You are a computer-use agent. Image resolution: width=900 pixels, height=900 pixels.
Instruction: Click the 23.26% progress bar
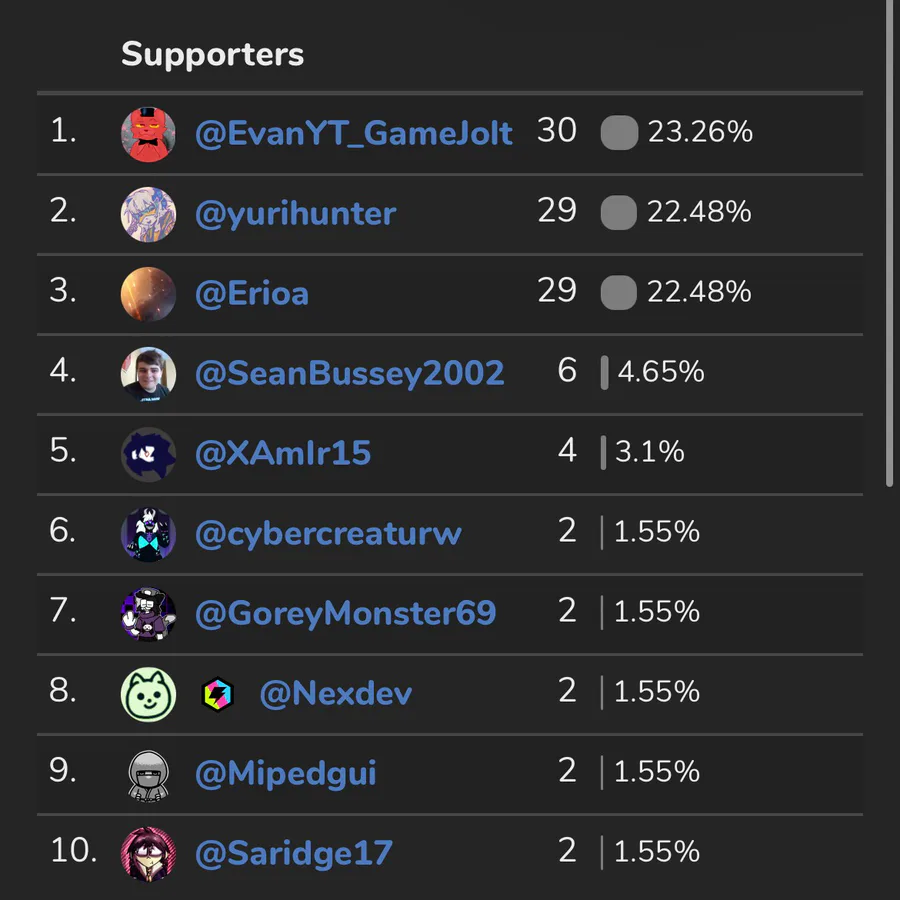coord(619,133)
